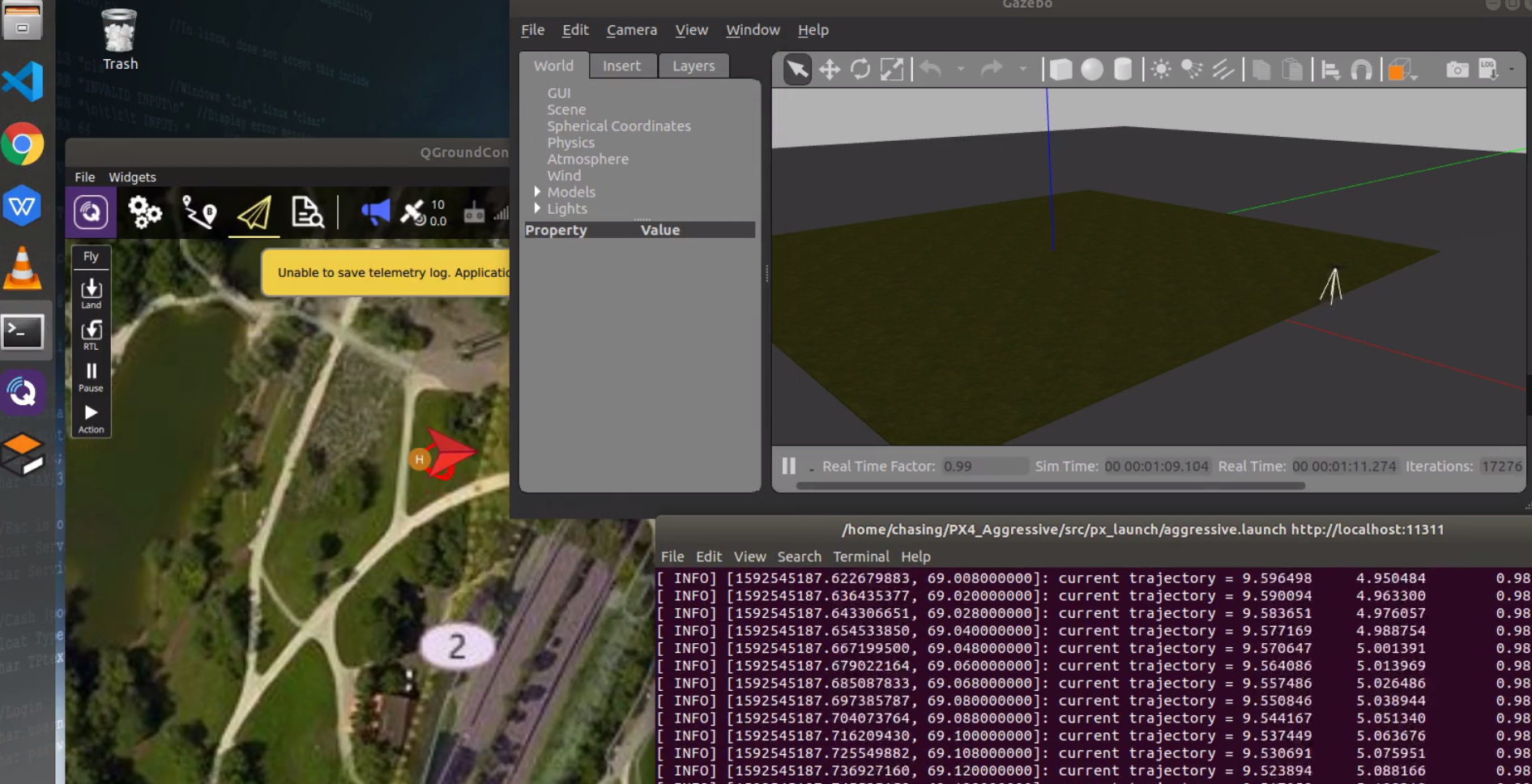Image resolution: width=1532 pixels, height=784 pixels.
Task: Open the Plan view in QGroundControl
Action: click(199, 213)
